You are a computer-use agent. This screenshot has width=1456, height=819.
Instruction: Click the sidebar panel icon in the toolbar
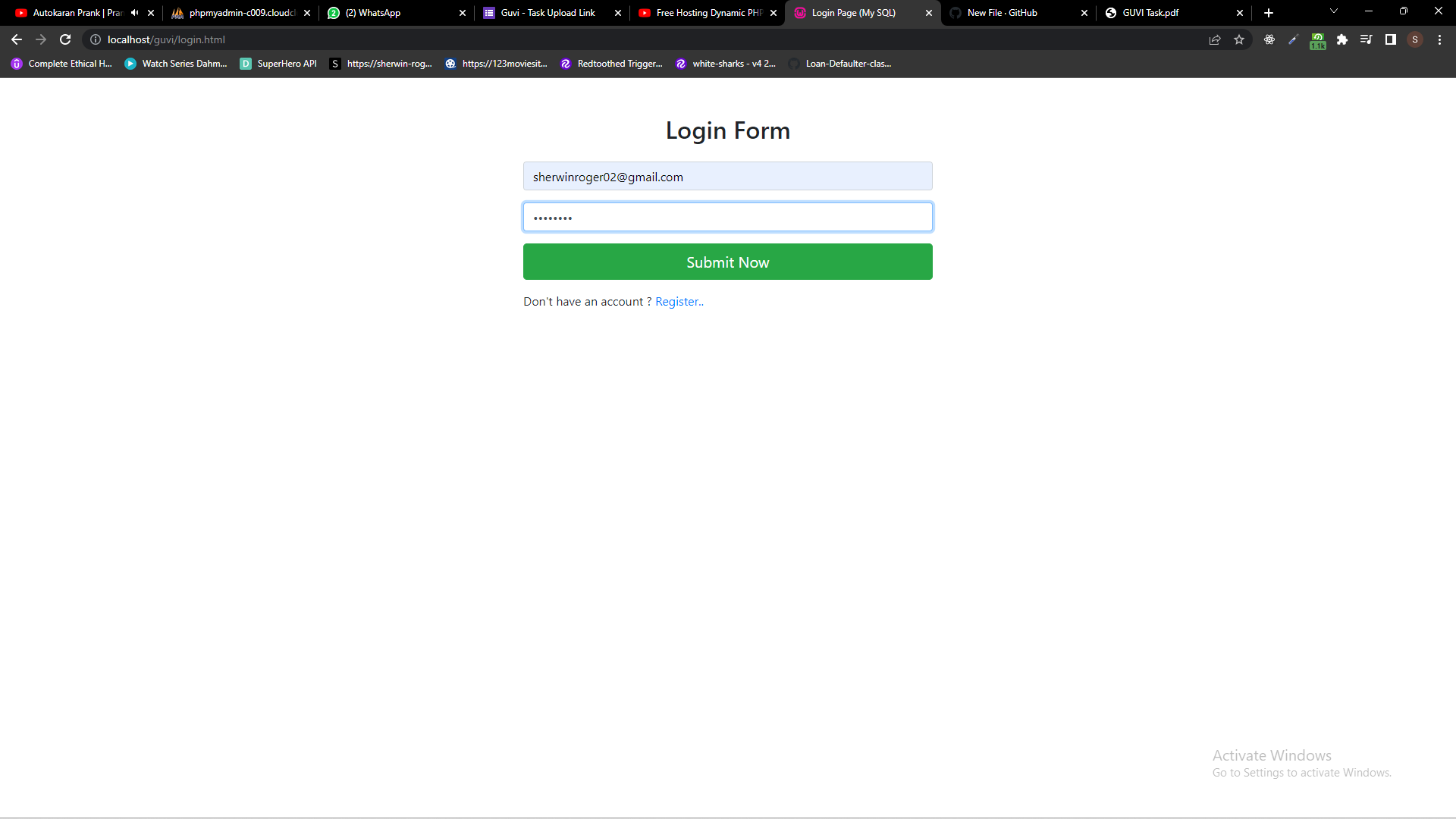[1391, 39]
